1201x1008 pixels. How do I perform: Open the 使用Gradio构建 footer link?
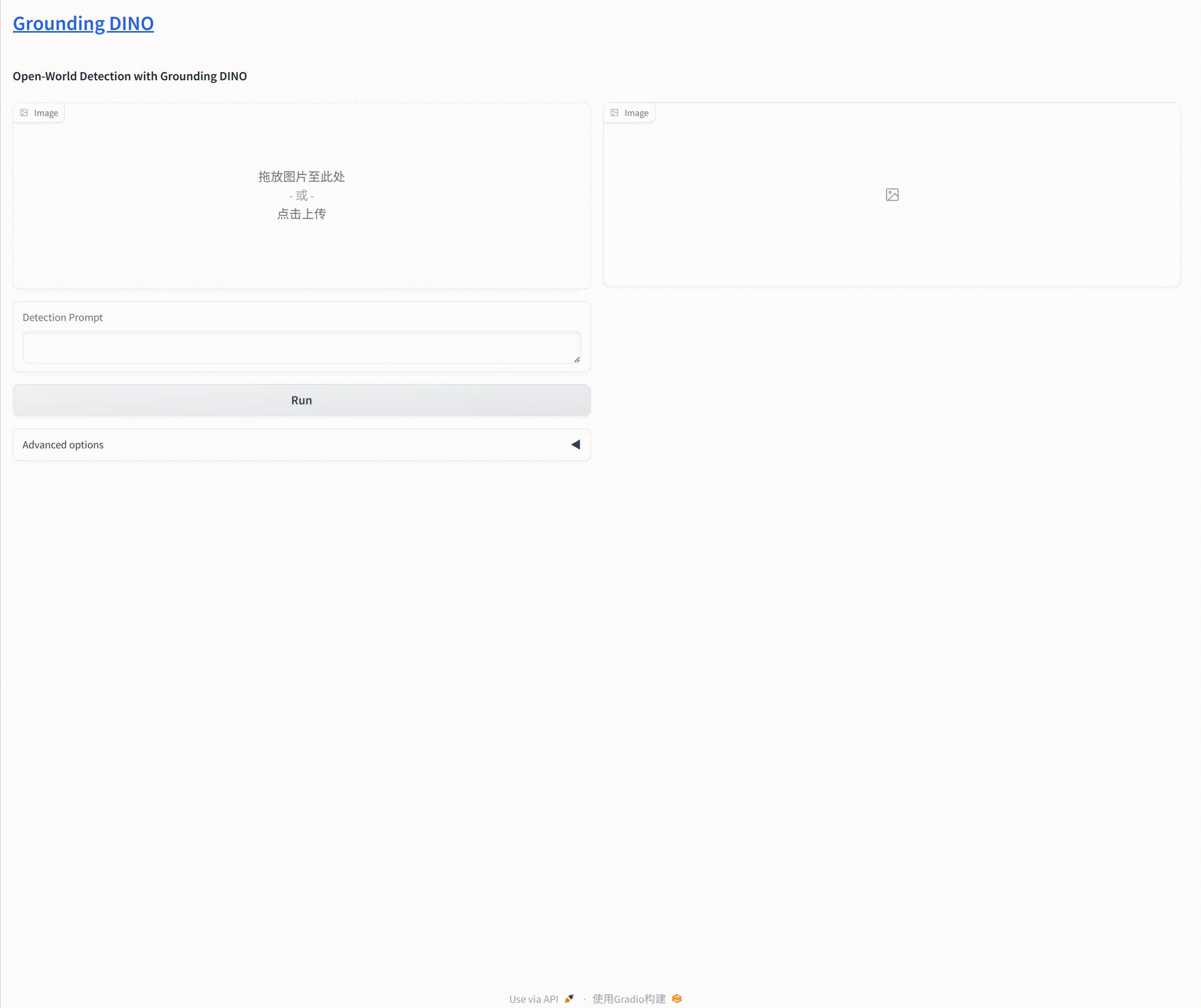(x=628, y=999)
